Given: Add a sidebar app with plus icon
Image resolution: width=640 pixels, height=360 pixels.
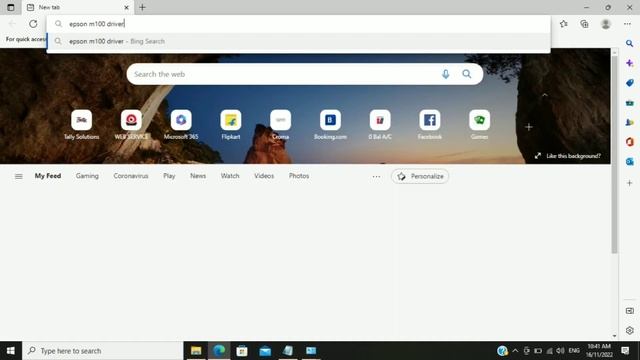Looking at the screenshot, I should tap(629, 183).
